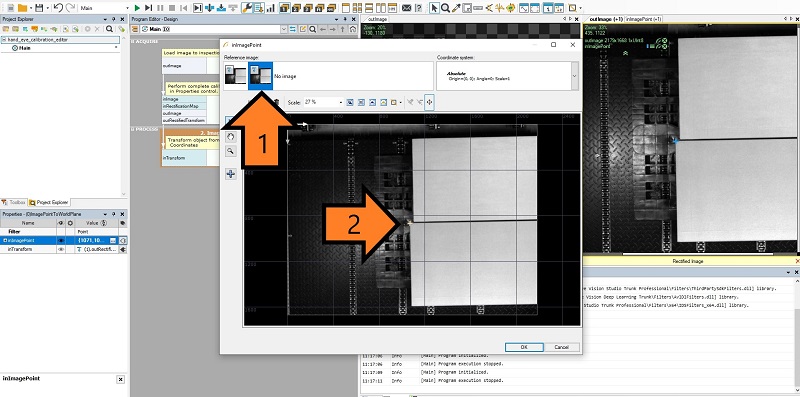Toggle eye visibility for inTransform property
The height and width of the screenshot is (397, 800).
[61, 250]
